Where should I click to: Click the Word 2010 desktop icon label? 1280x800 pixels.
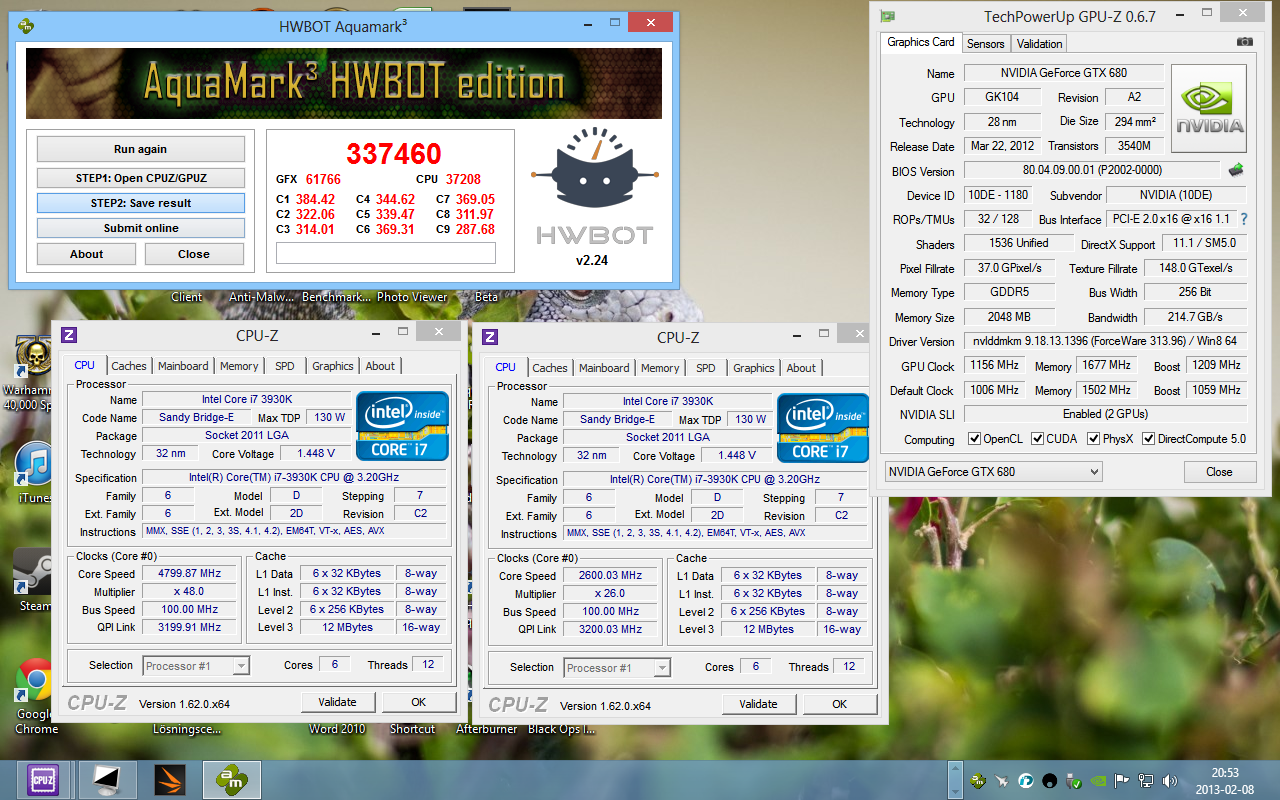(x=337, y=729)
